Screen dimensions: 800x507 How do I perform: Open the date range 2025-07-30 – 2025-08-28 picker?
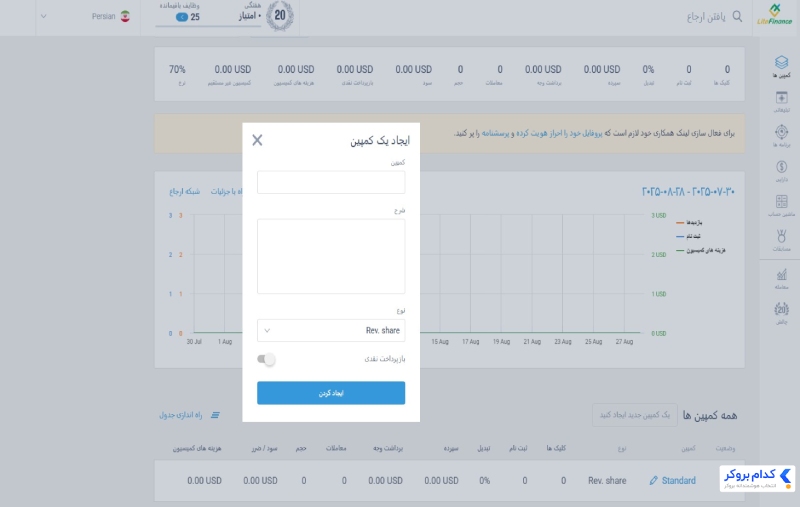pyautogui.click(x=688, y=192)
